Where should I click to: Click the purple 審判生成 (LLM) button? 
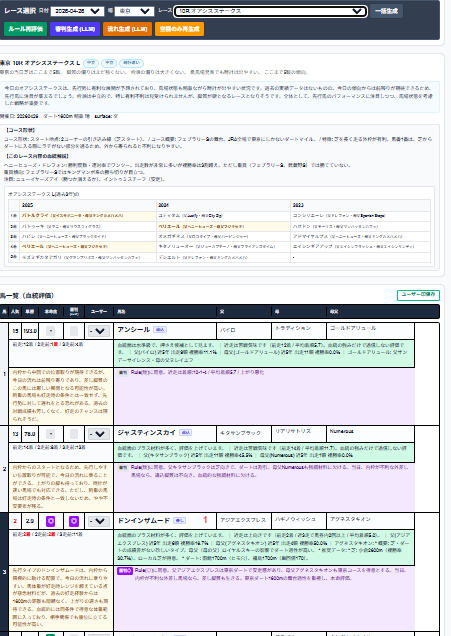[75, 29]
